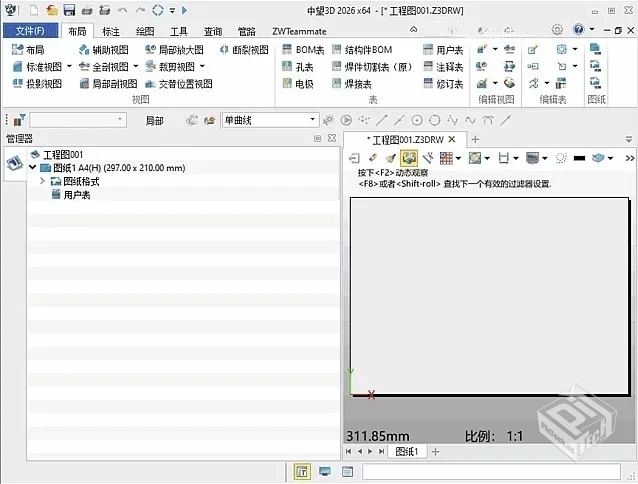This screenshot has width=638, height=484.
Task: Insert a 注释表 annotation table
Action: click(x=443, y=67)
